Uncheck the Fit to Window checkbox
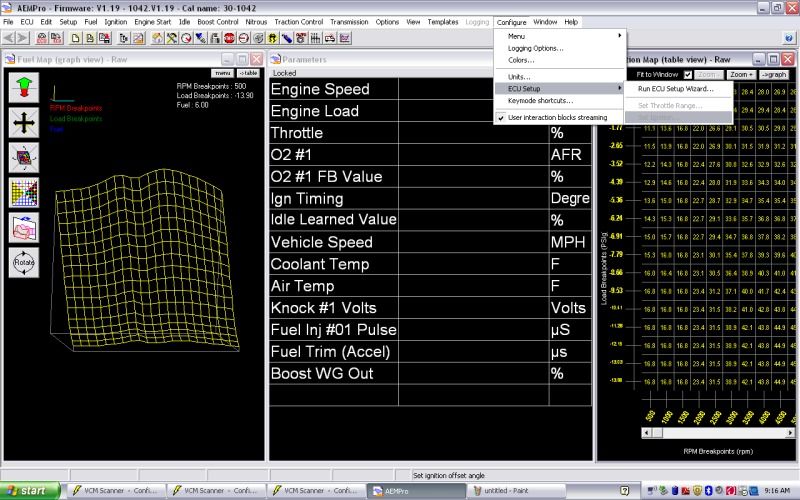The height and width of the screenshot is (500, 800). point(688,75)
